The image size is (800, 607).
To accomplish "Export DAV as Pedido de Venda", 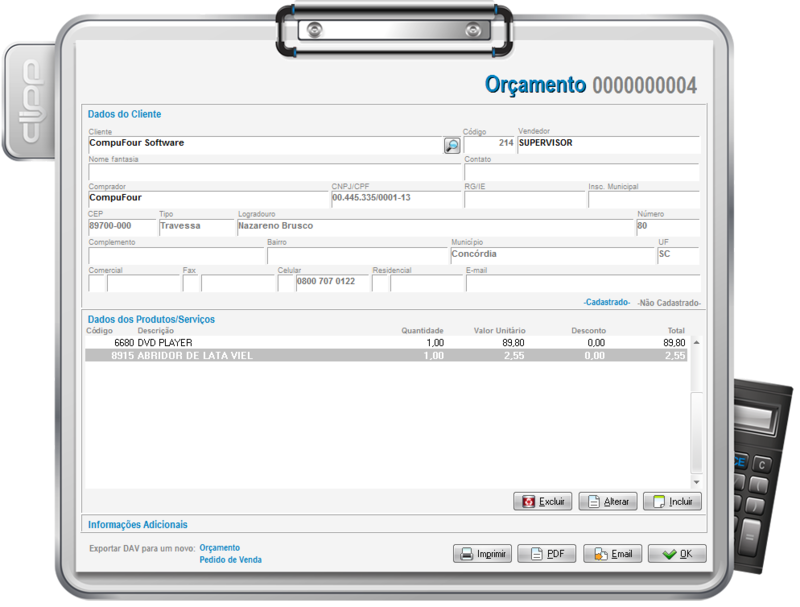I will coord(230,560).
